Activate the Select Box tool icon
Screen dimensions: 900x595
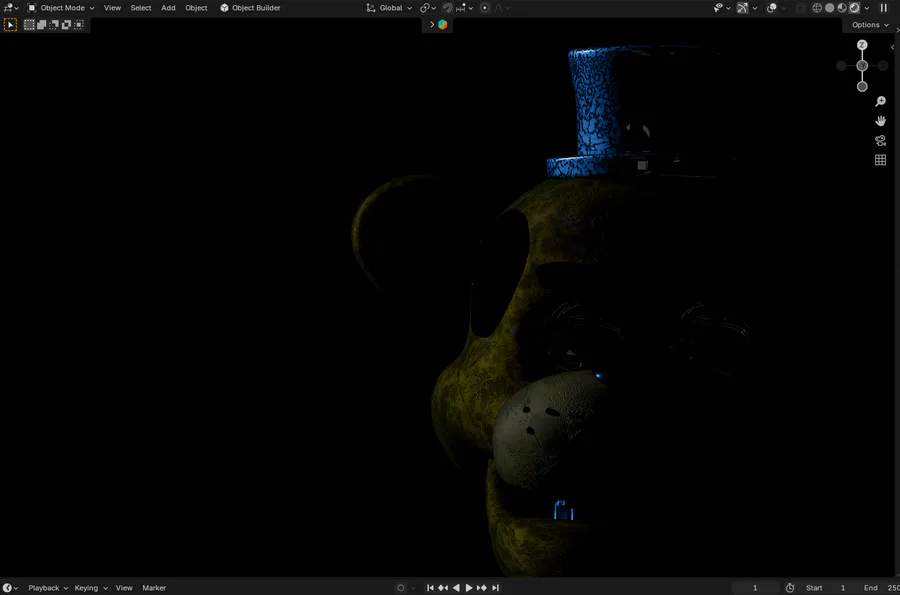click(x=10, y=25)
